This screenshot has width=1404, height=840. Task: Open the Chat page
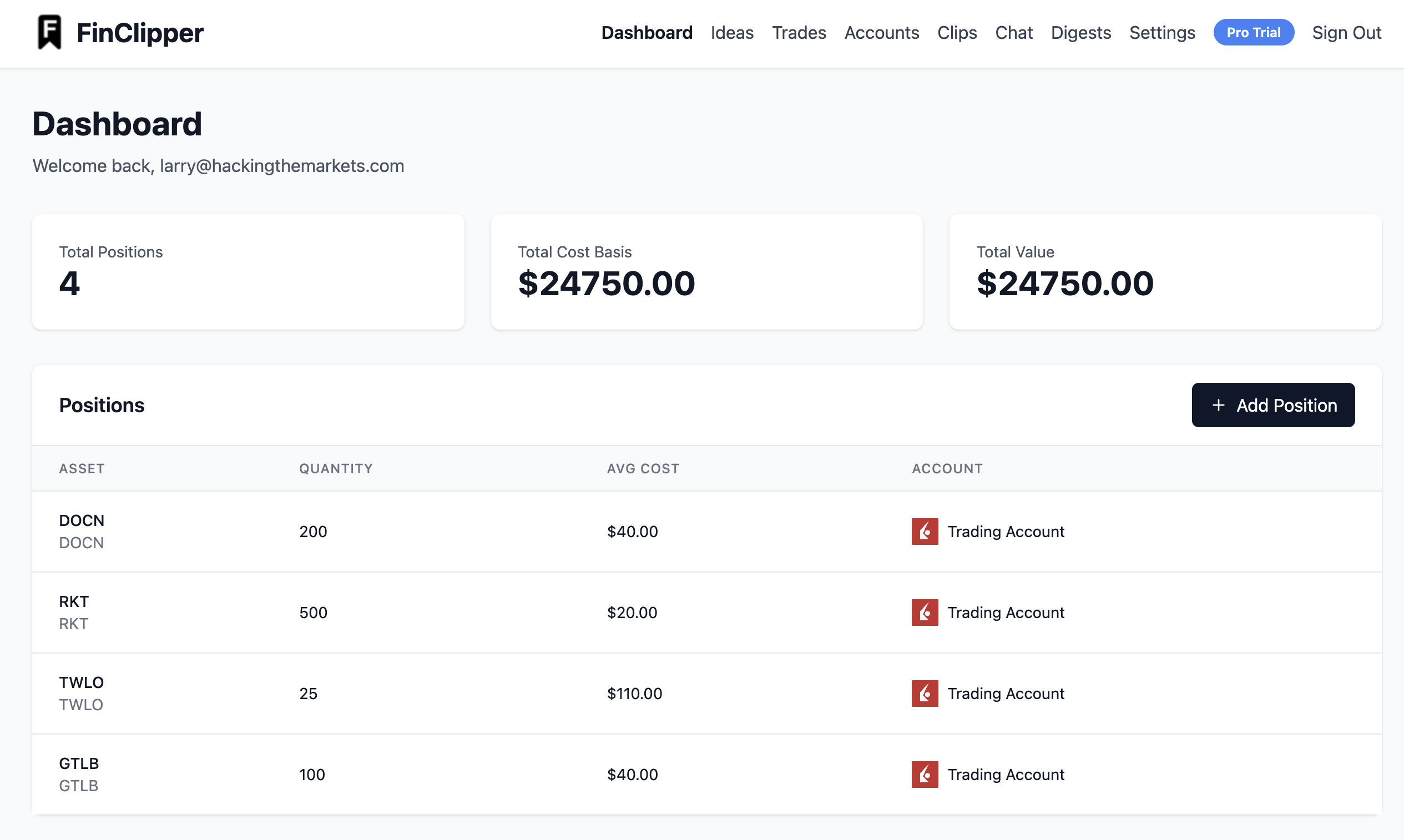[1013, 33]
